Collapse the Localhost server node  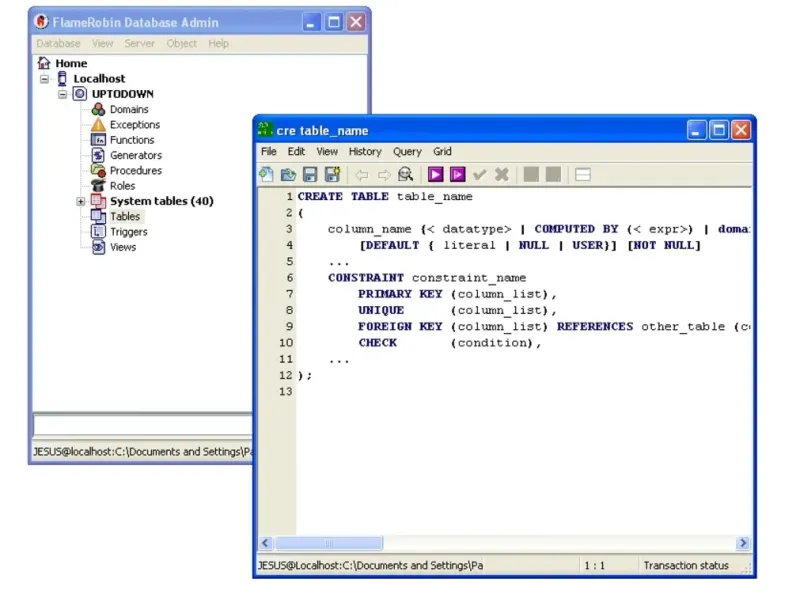point(45,79)
